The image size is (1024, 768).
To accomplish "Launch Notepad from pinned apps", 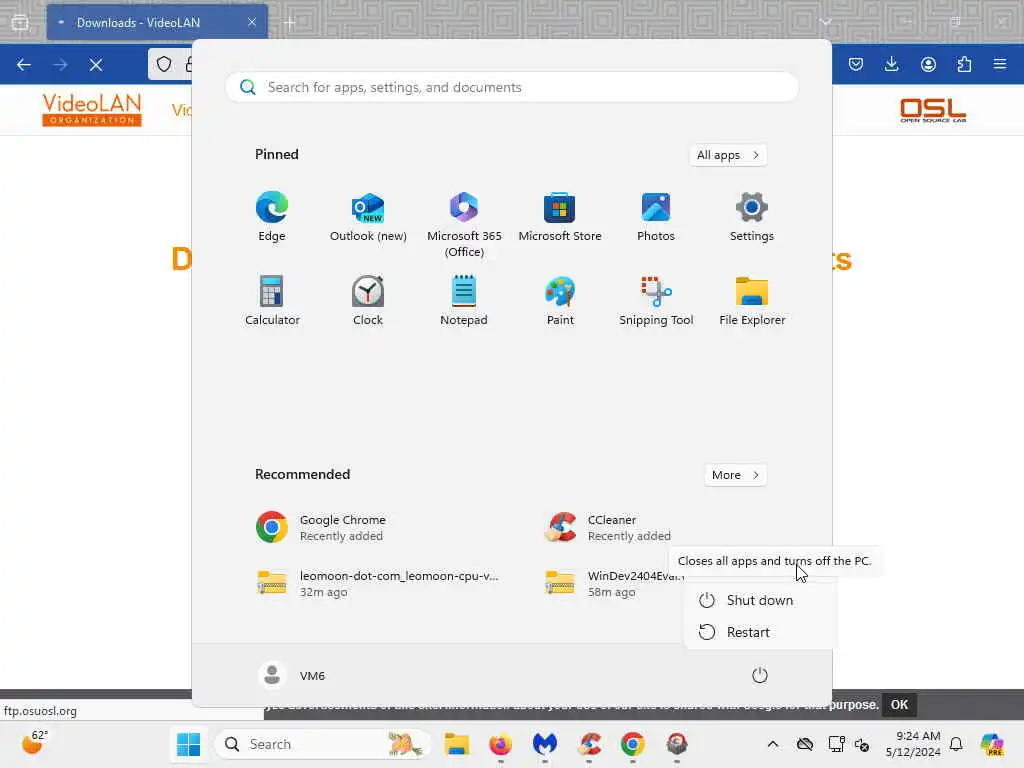I will [464, 300].
